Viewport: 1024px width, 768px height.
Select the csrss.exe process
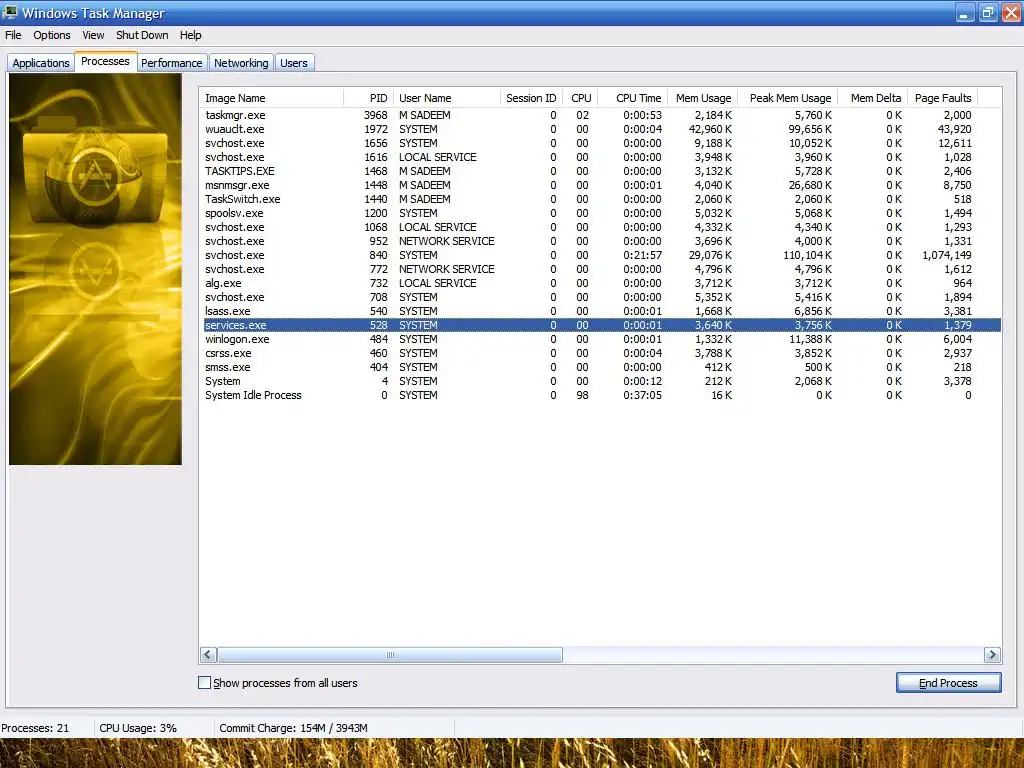point(602,353)
